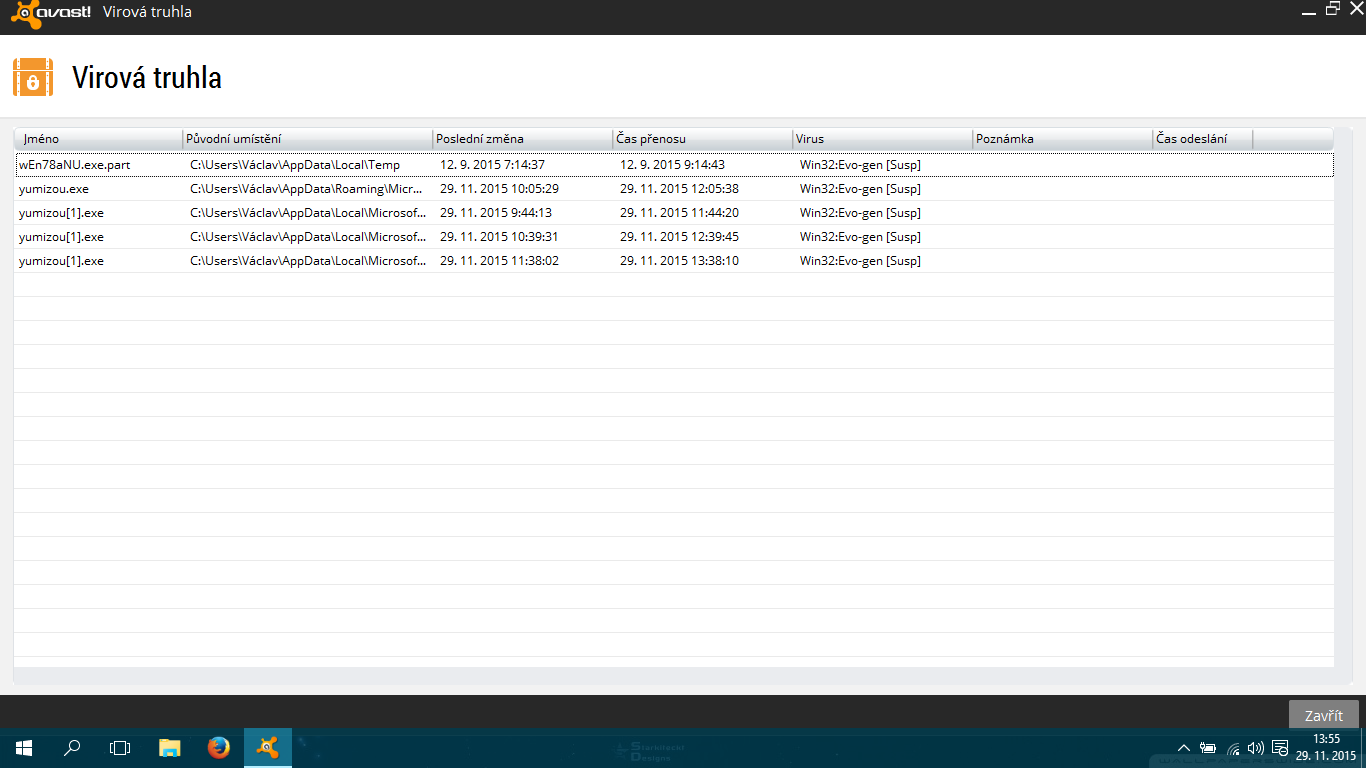The width and height of the screenshot is (1366, 768).
Task: Click the Local\Temp path cell
Action: [x=295, y=165]
